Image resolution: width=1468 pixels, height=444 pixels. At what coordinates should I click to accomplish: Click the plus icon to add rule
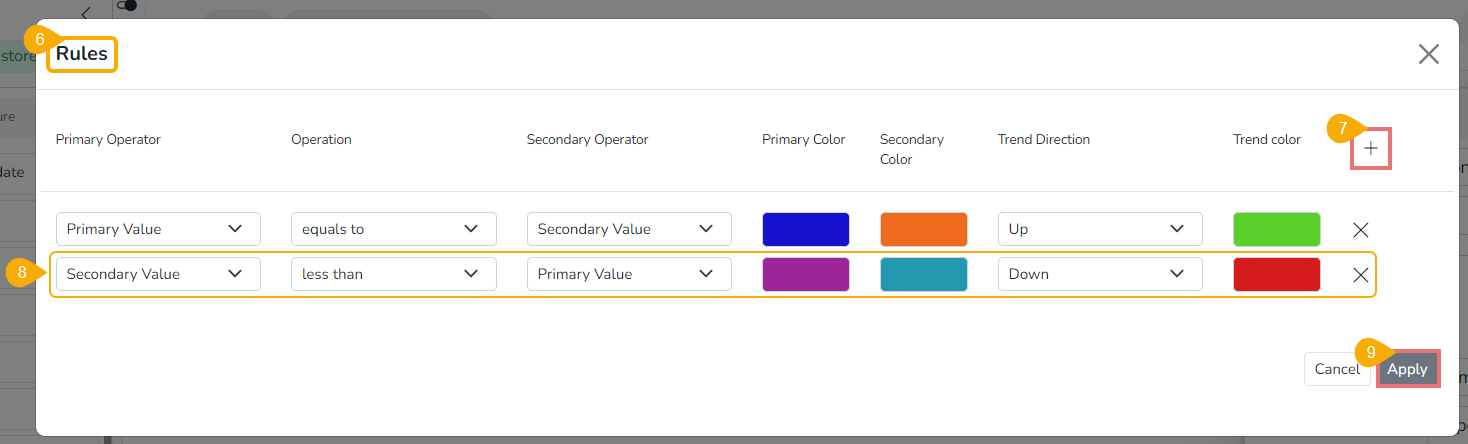(1370, 148)
